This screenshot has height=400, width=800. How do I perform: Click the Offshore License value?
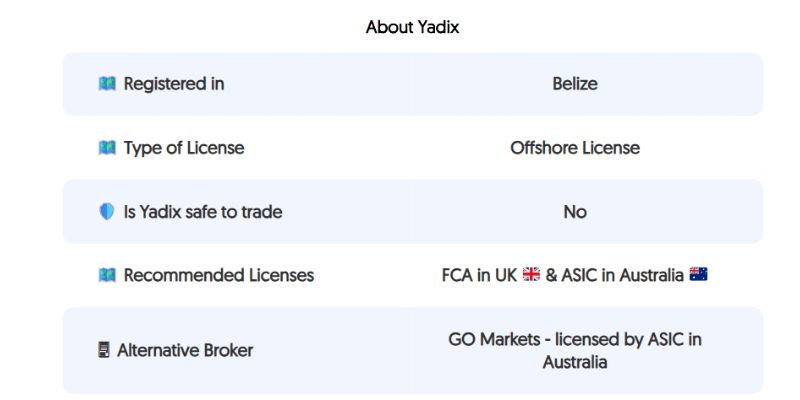575,148
